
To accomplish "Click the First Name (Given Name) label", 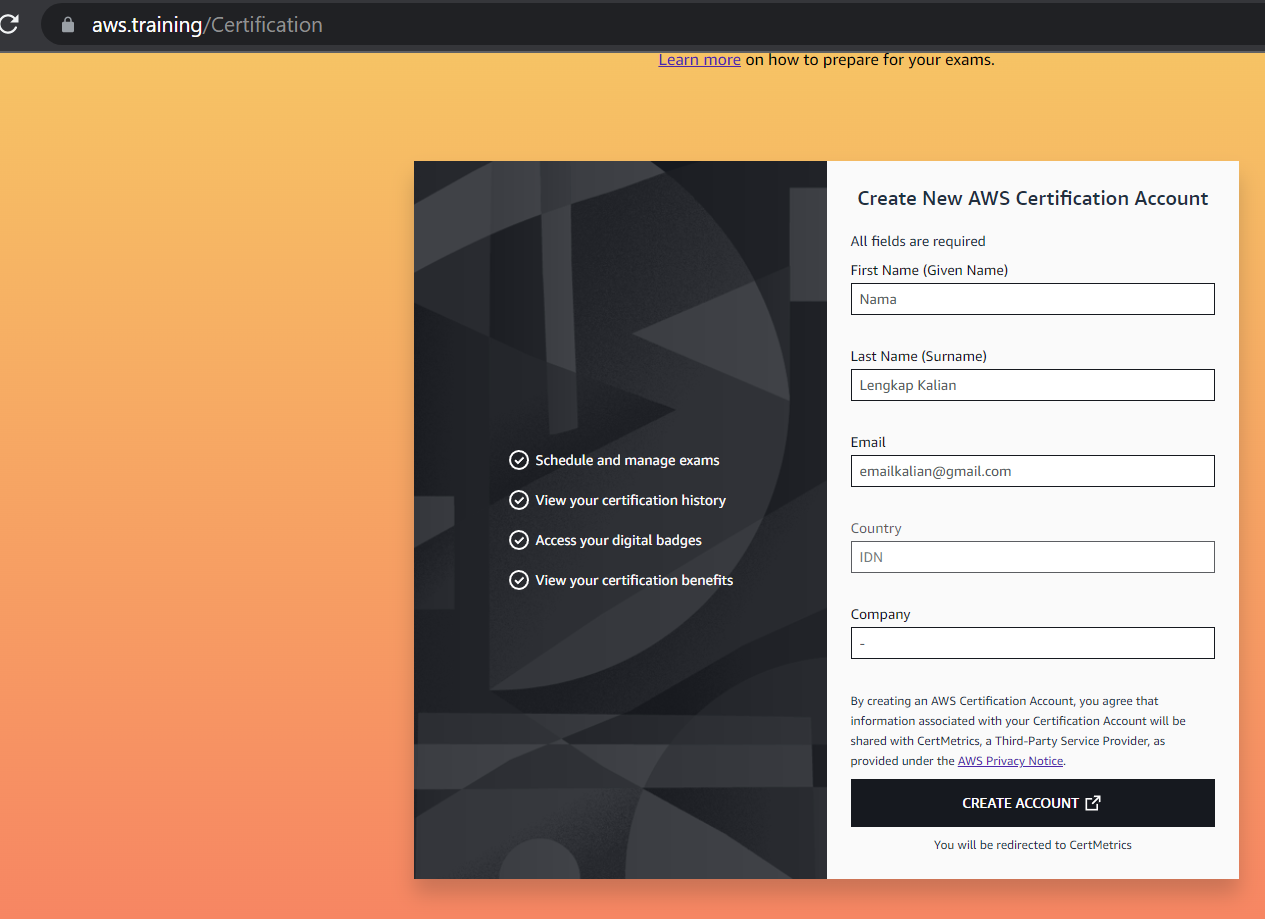I will pyautogui.click(x=929, y=270).
